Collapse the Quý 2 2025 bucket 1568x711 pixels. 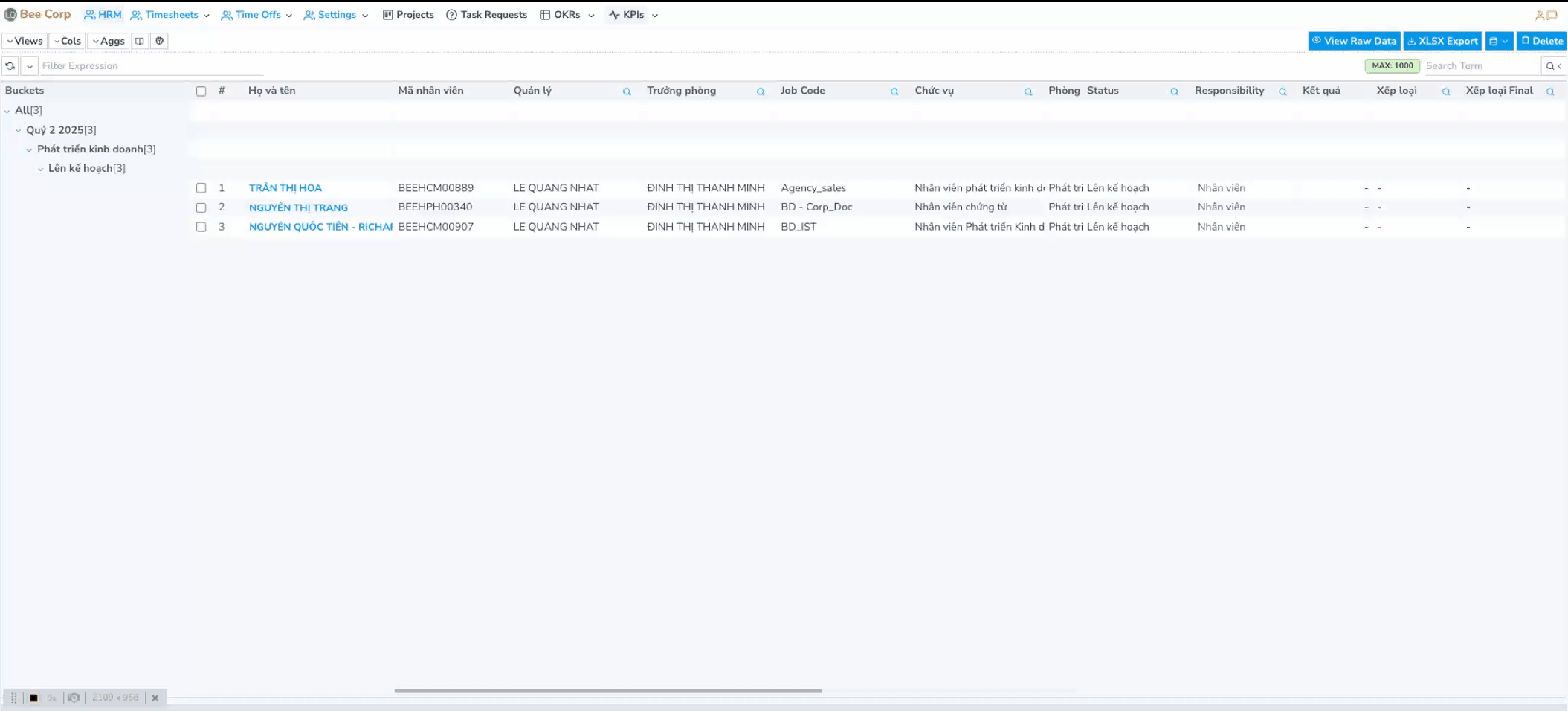click(x=19, y=130)
